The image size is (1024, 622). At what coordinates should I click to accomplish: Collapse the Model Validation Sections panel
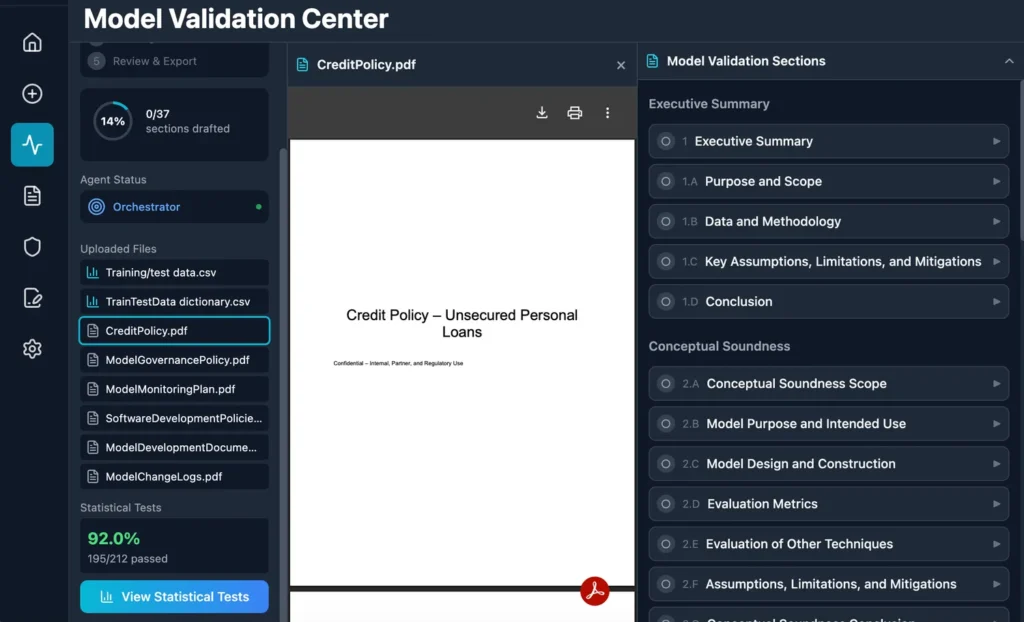point(1008,61)
